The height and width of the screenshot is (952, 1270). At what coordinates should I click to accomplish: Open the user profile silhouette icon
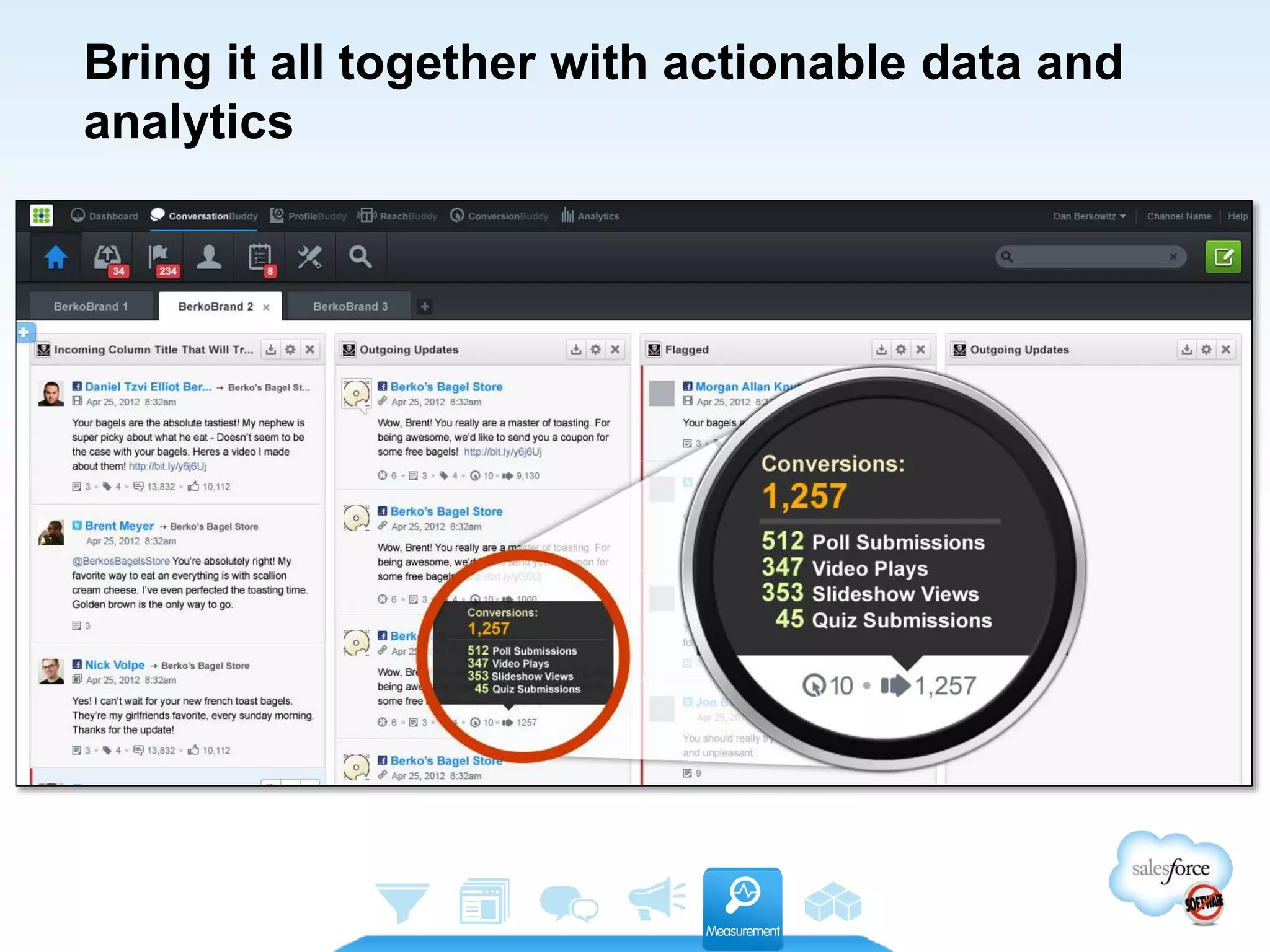click(209, 257)
